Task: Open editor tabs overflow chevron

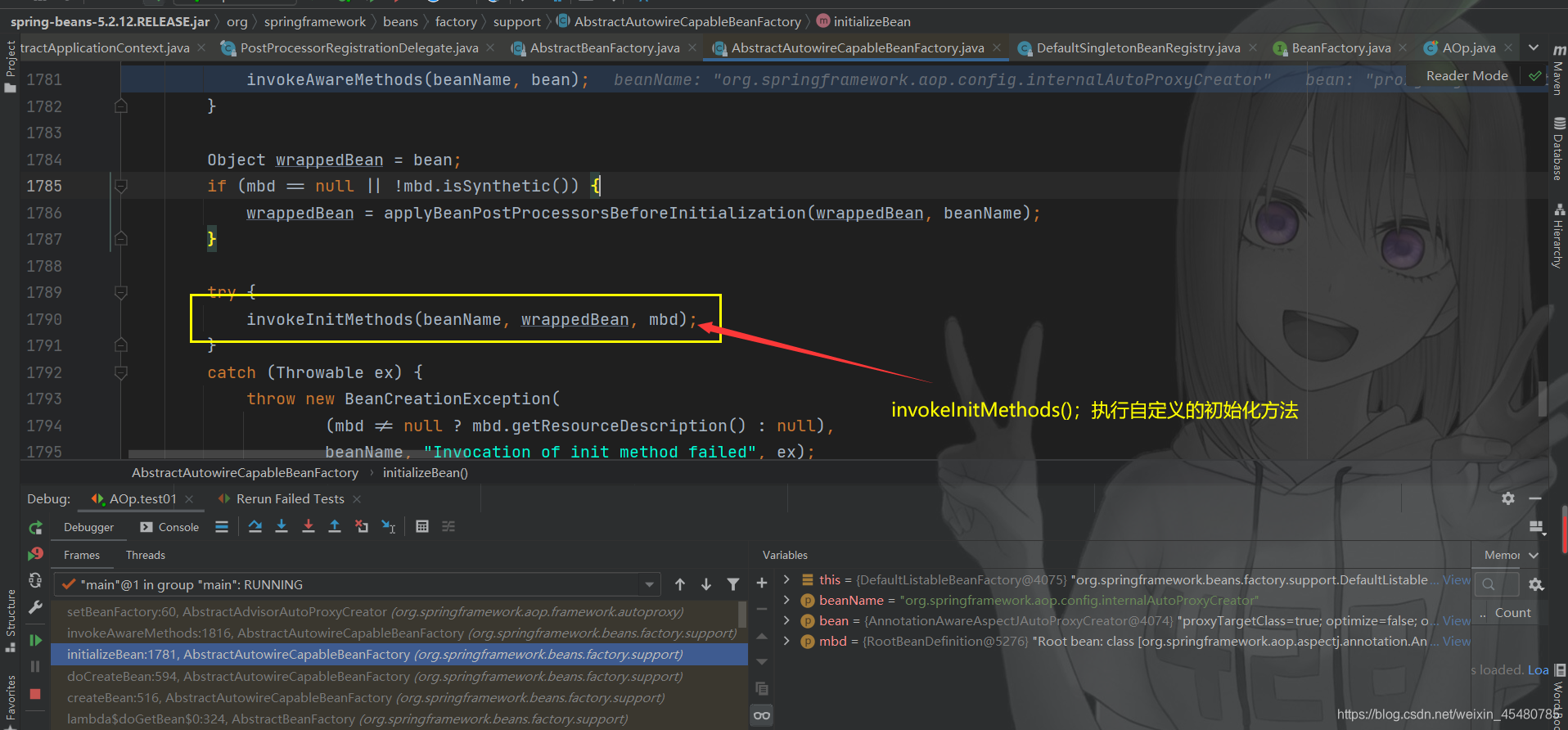Action: (x=1534, y=47)
